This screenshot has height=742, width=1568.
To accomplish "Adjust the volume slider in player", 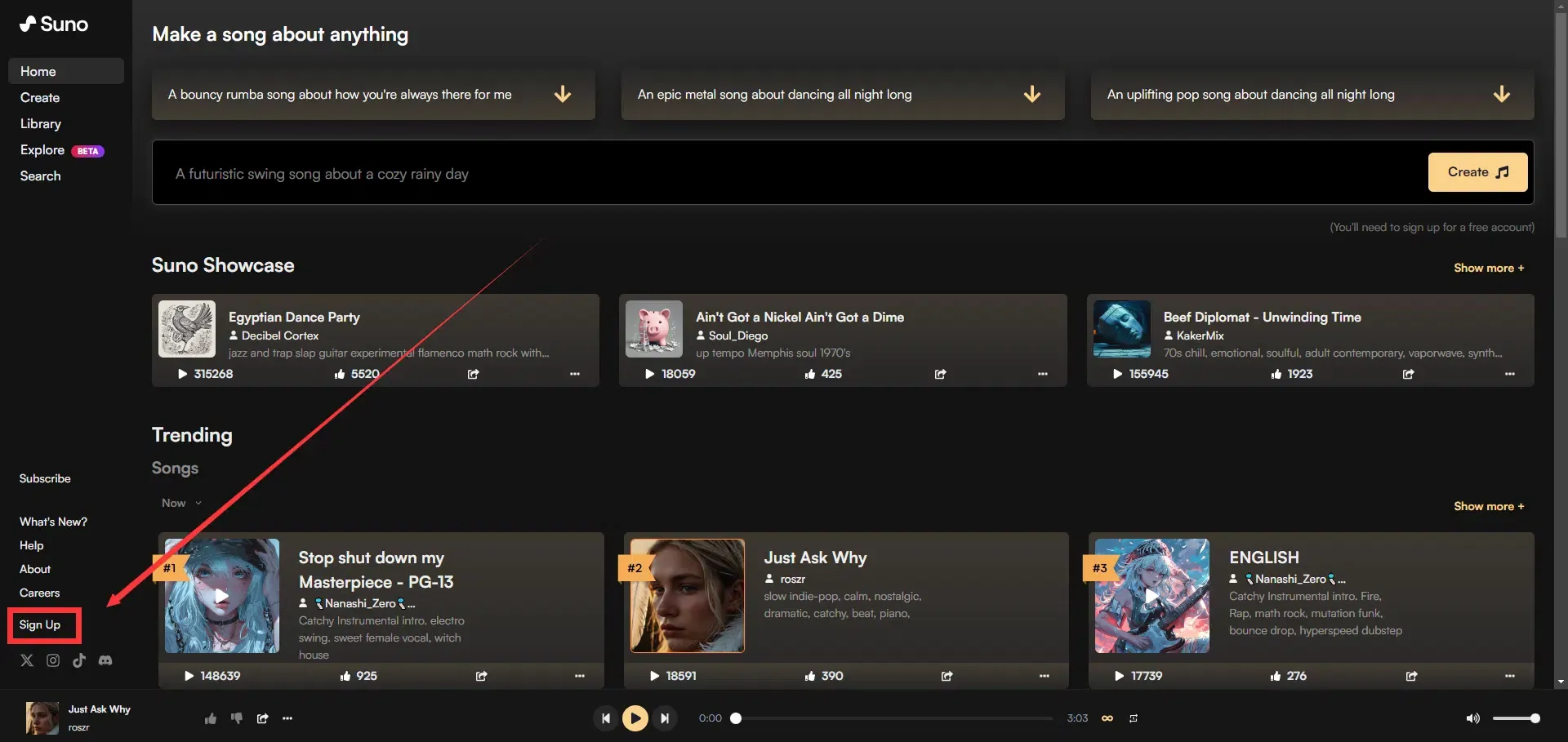I will 1516,718.
